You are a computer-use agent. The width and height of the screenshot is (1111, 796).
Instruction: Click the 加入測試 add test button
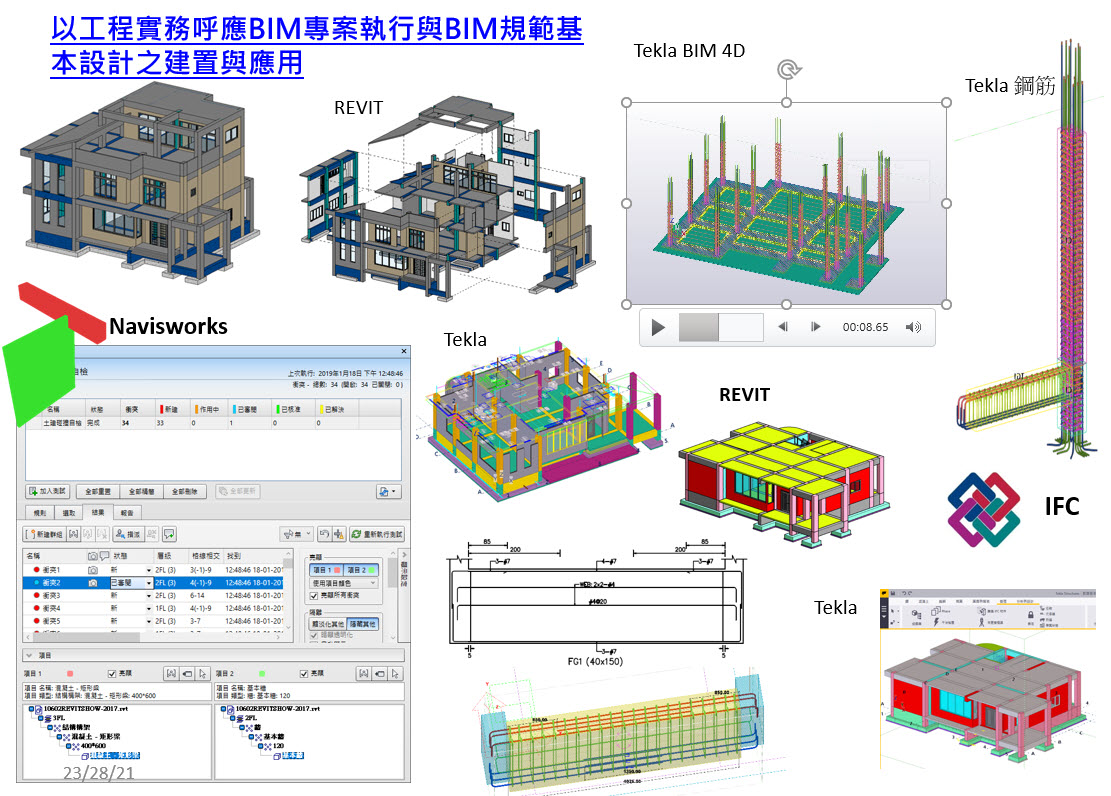[x=47, y=491]
